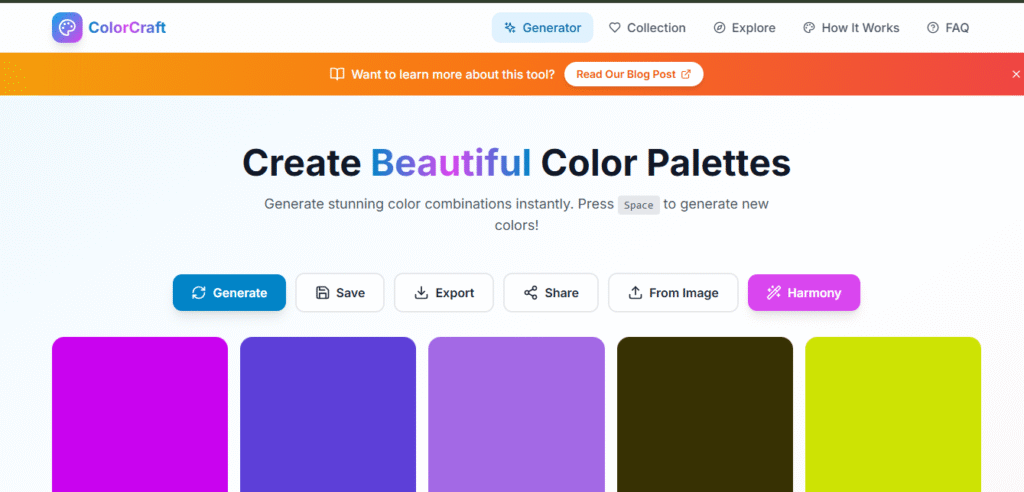Click the floppy disk icon on Save

(322, 293)
